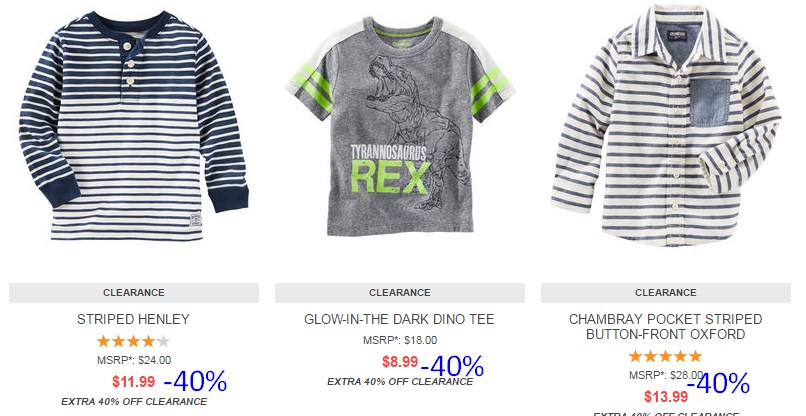Click EXTRA 40% OFF CLEARANCE under dino tee
The height and width of the screenshot is (416, 806).
400,382
